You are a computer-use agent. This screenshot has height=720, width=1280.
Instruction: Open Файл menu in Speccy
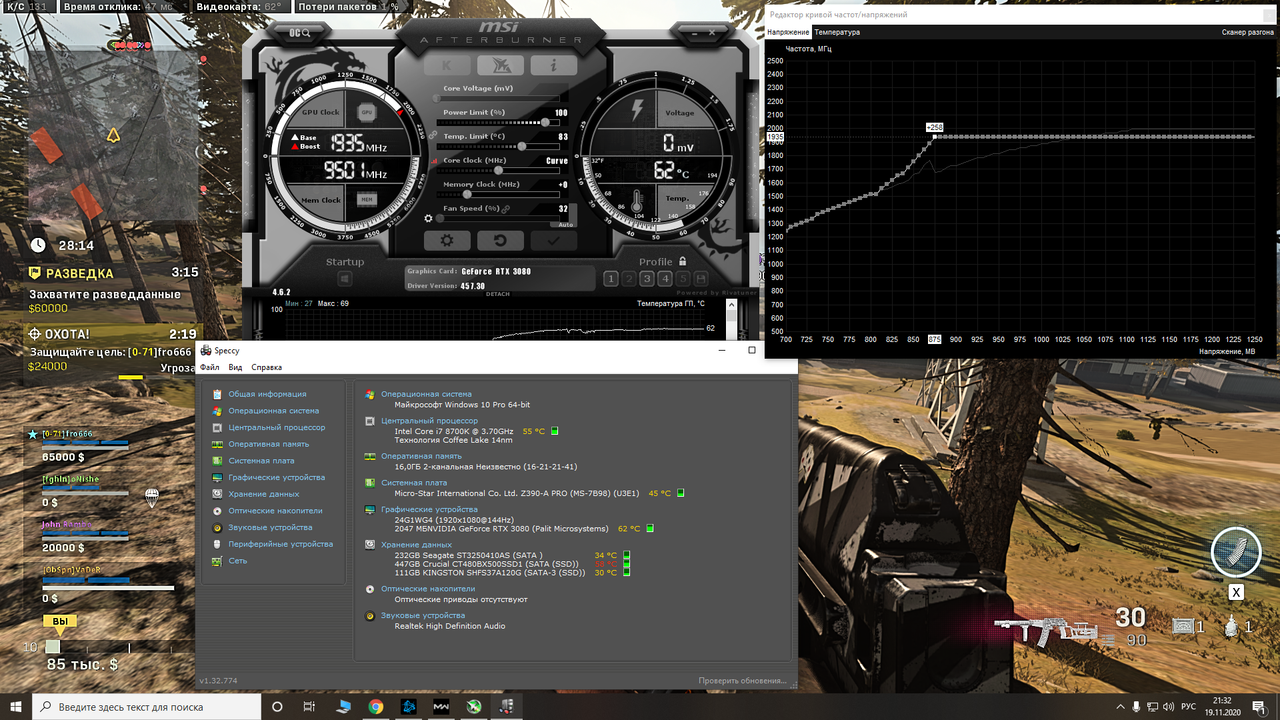point(209,367)
